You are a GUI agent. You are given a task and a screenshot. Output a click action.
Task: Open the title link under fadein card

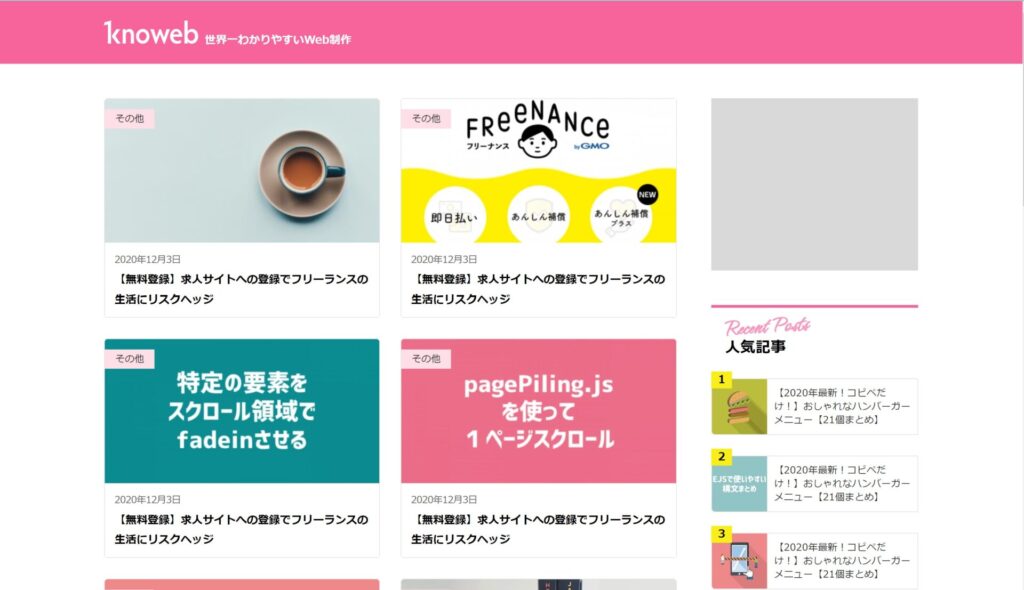click(242, 529)
